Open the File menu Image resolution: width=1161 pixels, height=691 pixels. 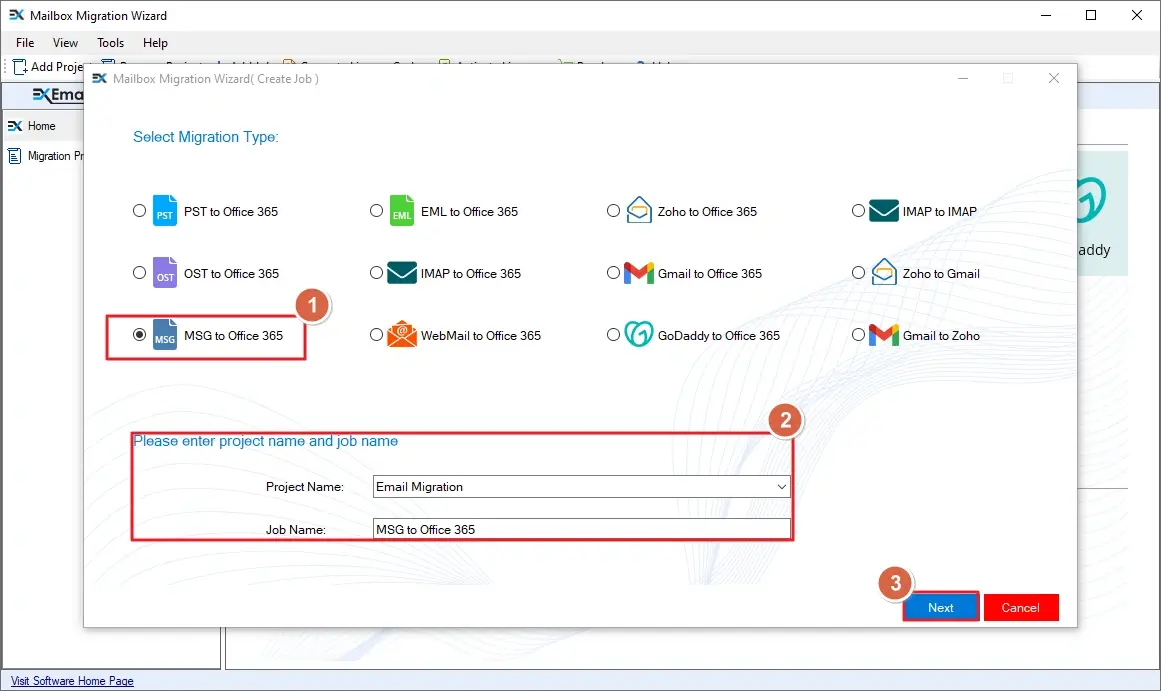pyautogui.click(x=23, y=43)
